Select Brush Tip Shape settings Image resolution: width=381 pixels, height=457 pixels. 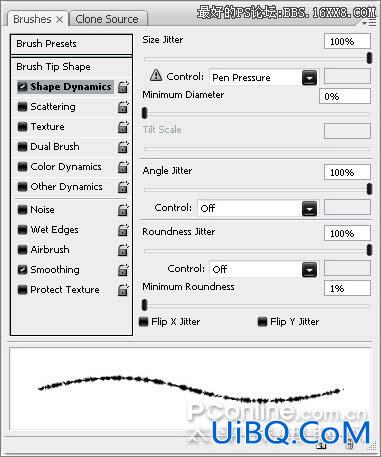coord(71,67)
